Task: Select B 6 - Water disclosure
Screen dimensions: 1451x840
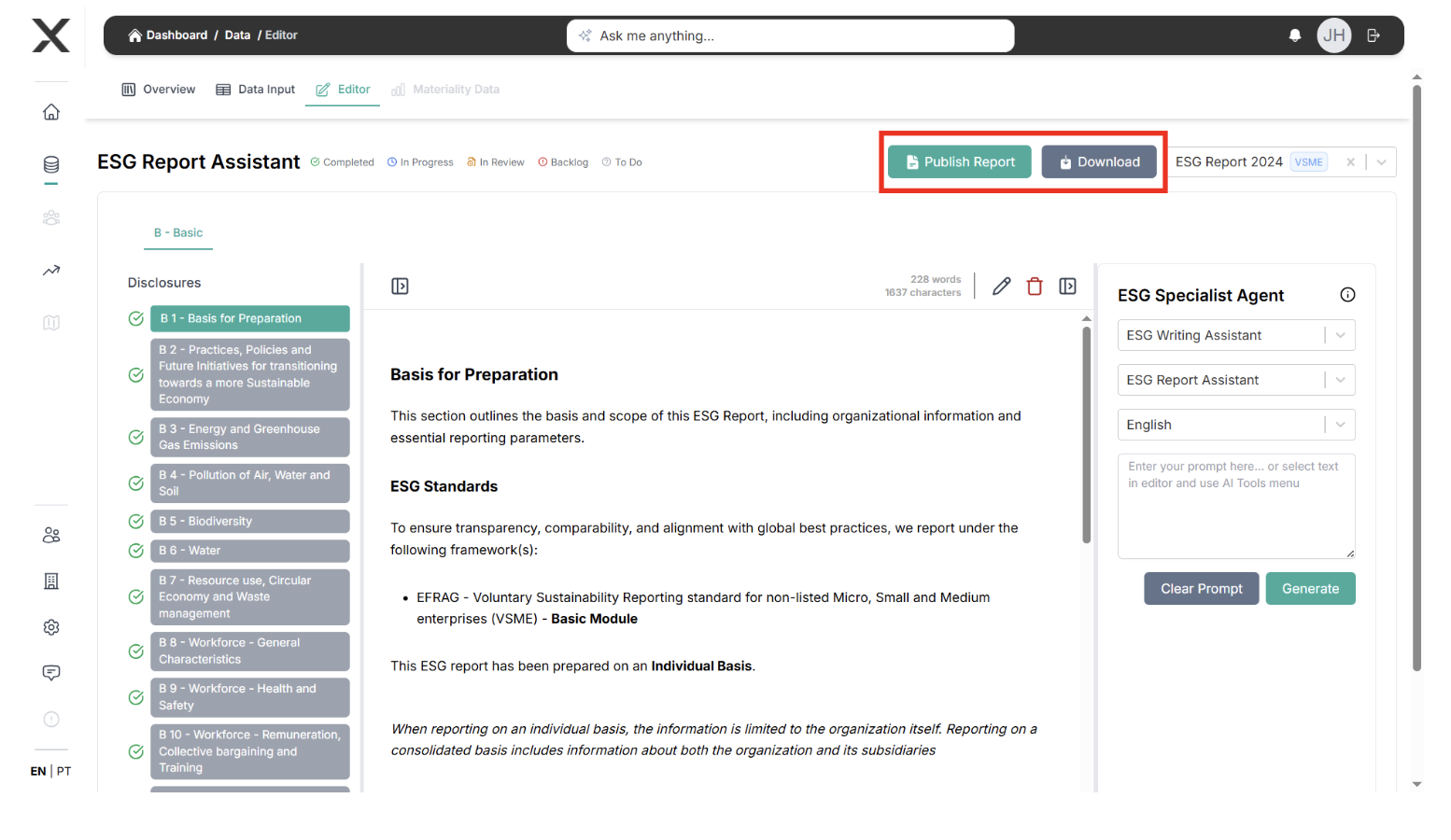Action: tap(250, 551)
